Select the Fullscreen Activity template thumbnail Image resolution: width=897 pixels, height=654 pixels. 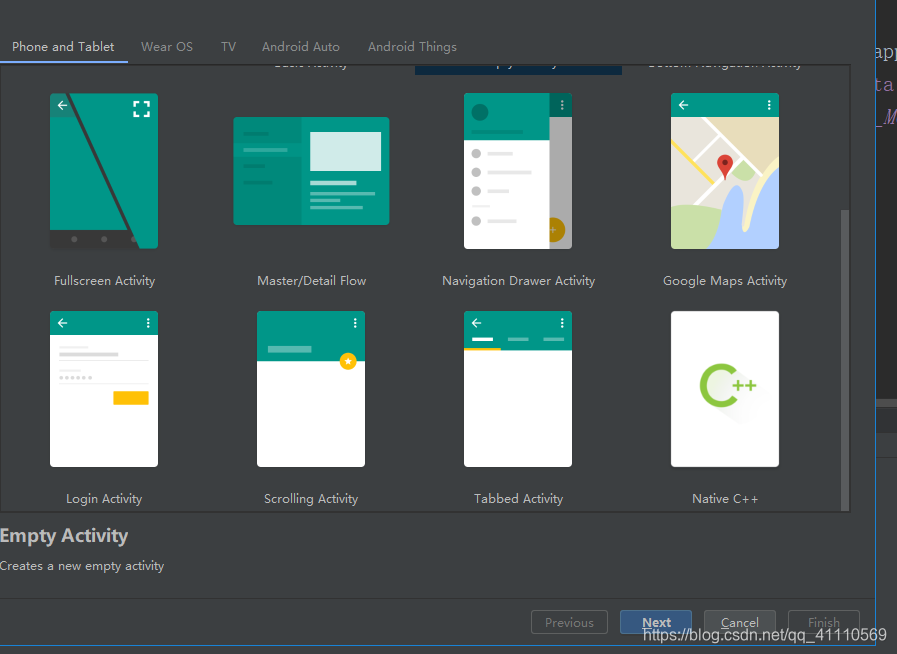(104, 171)
